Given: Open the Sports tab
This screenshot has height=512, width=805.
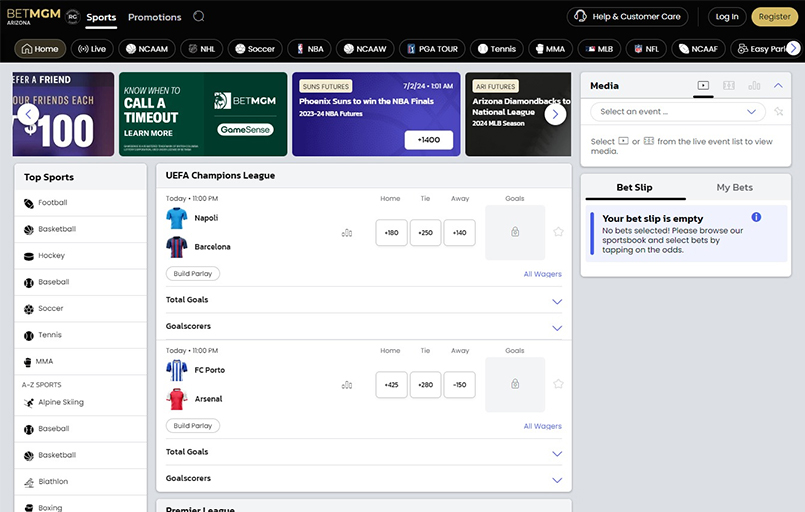Looking at the screenshot, I should 101,17.
